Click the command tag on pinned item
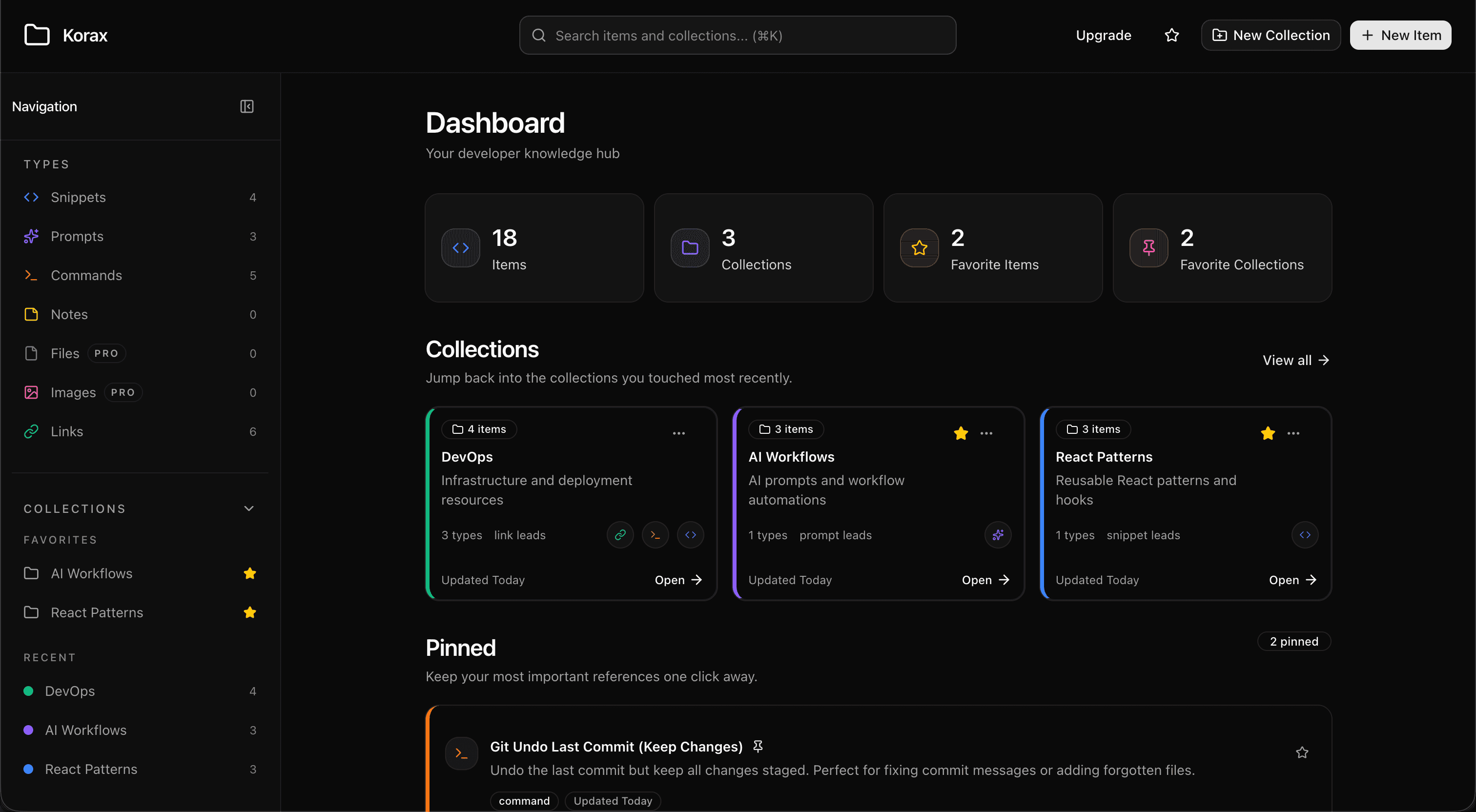 click(524, 801)
